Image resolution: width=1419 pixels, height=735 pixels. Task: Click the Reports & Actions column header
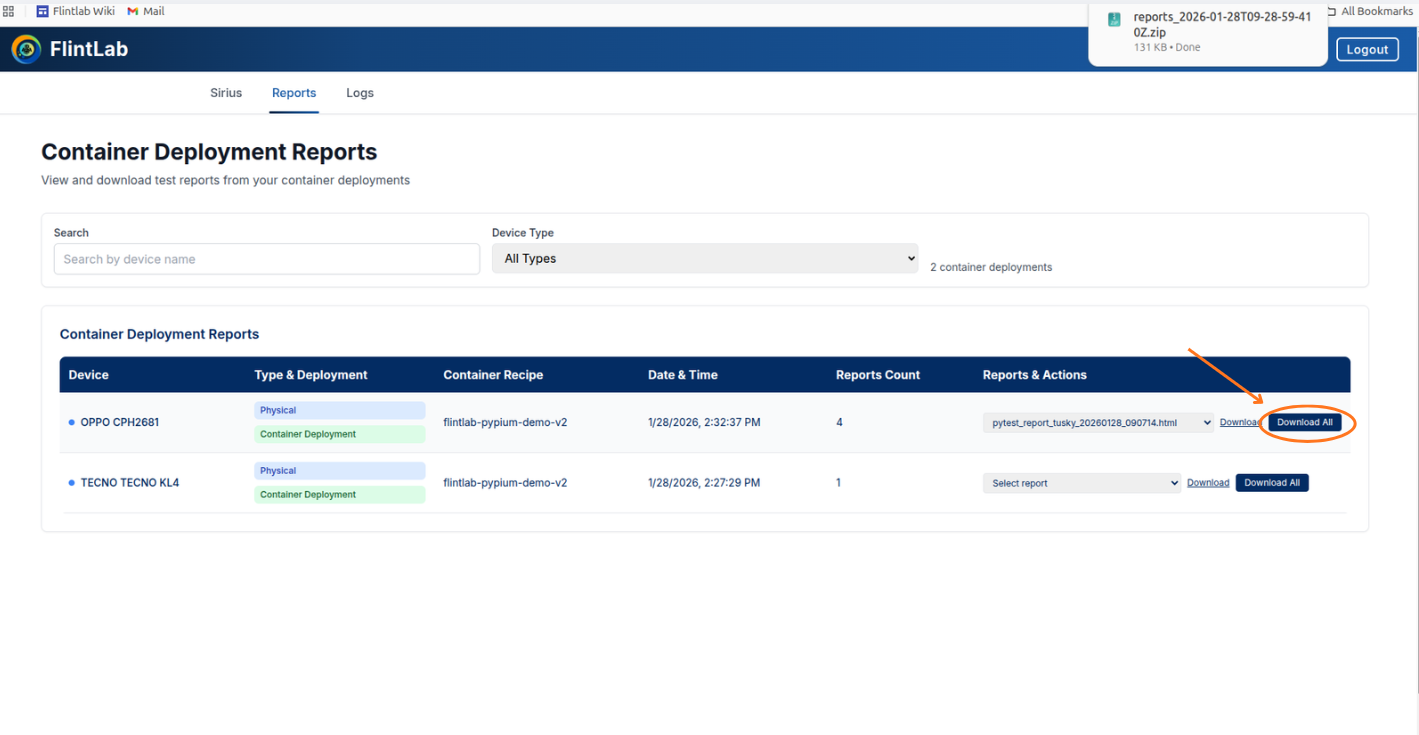click(x=1035, y=375)
